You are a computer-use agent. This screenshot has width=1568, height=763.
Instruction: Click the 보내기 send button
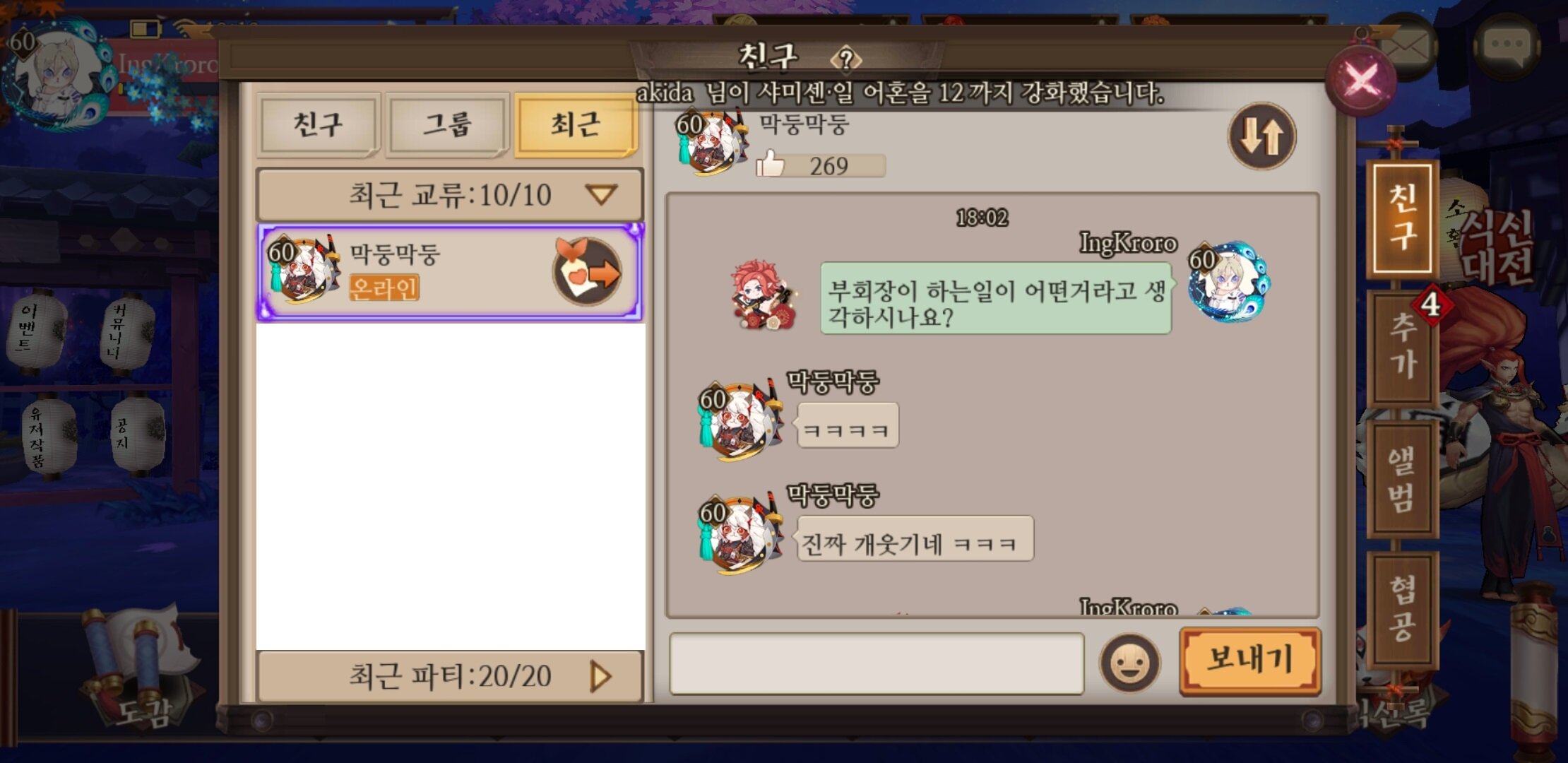pos(1249,660)
